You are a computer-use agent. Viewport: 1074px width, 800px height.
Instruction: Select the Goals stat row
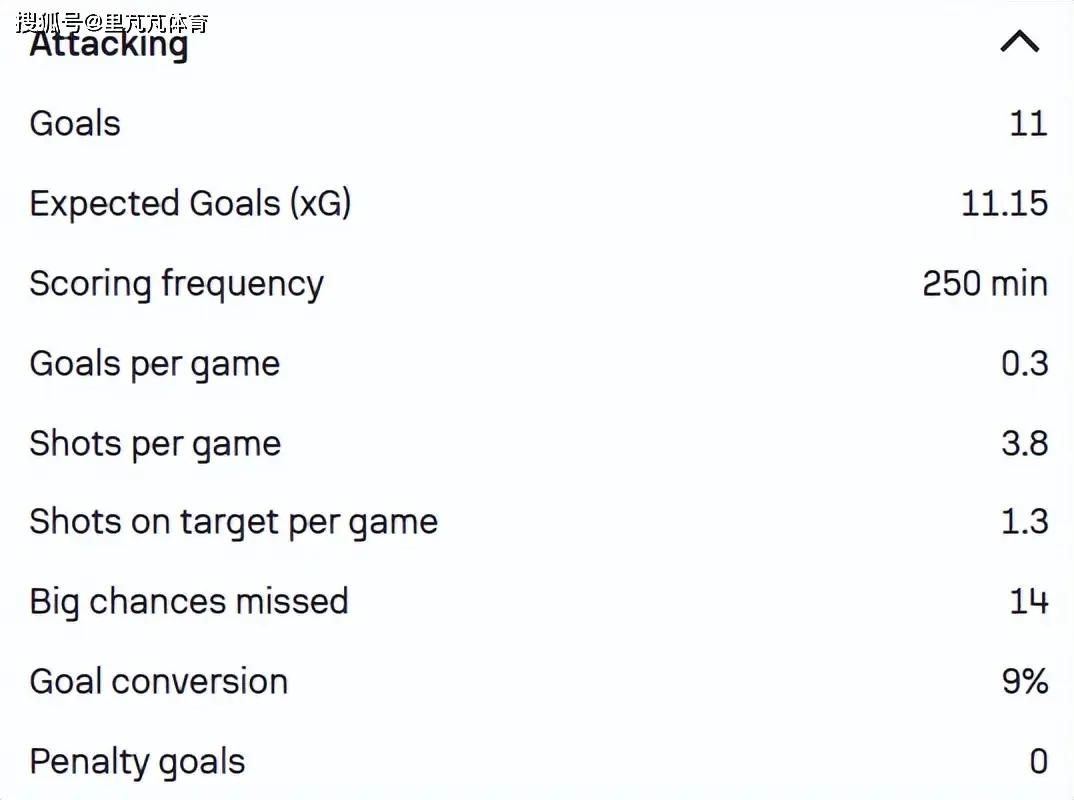point(537,124)
